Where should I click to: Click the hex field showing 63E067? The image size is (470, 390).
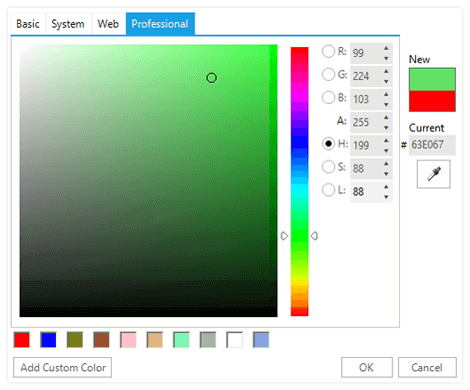point(432,145)
